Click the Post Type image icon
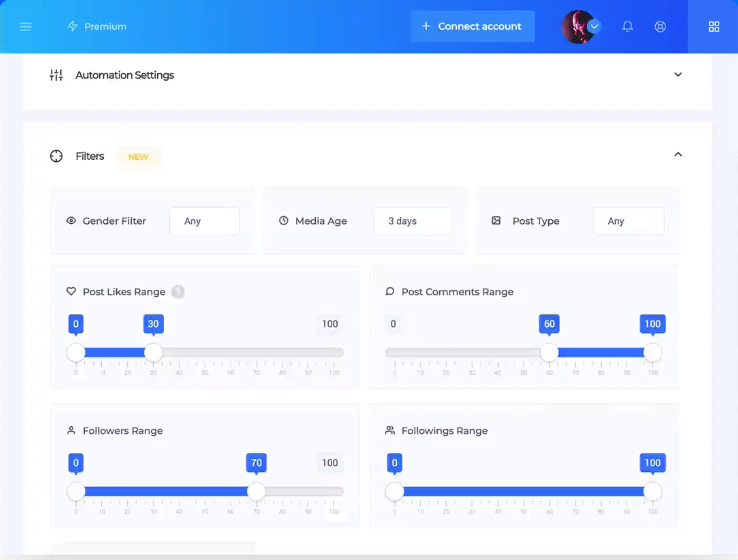Image resolution: width=738 pixels, height=560 pixels. 496,220
